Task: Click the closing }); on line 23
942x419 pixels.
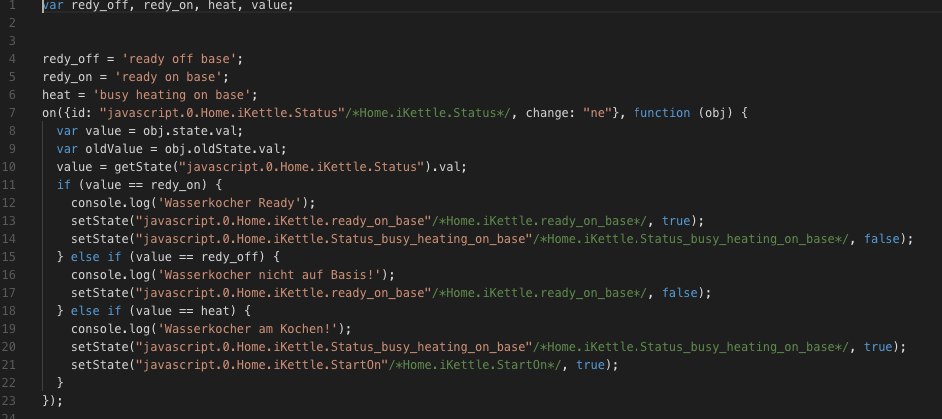Action: 52,400
